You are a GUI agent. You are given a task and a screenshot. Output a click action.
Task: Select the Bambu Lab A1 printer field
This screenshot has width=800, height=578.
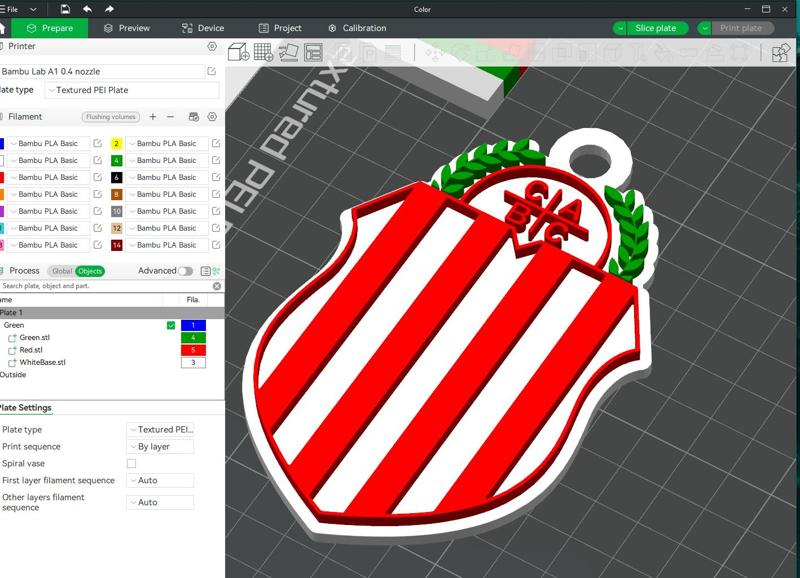click(x=102, y=71)
